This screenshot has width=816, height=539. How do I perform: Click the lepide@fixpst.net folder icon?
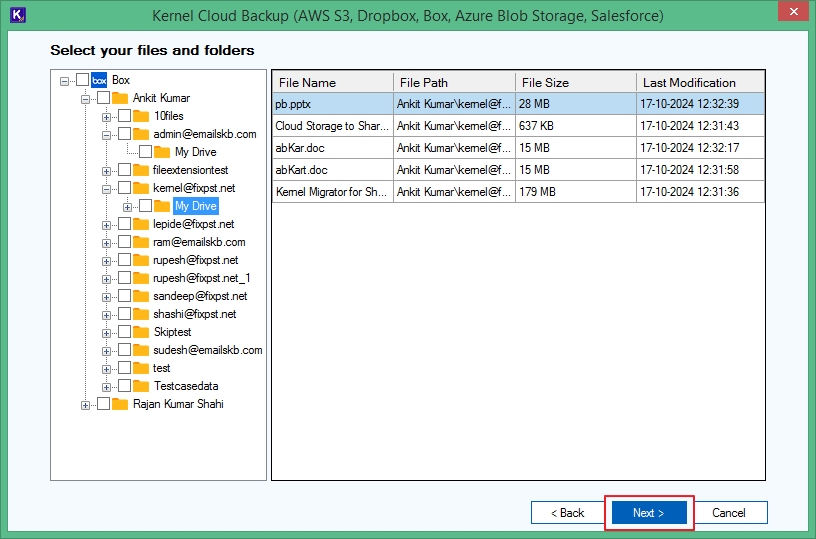(x=141, y=224)
